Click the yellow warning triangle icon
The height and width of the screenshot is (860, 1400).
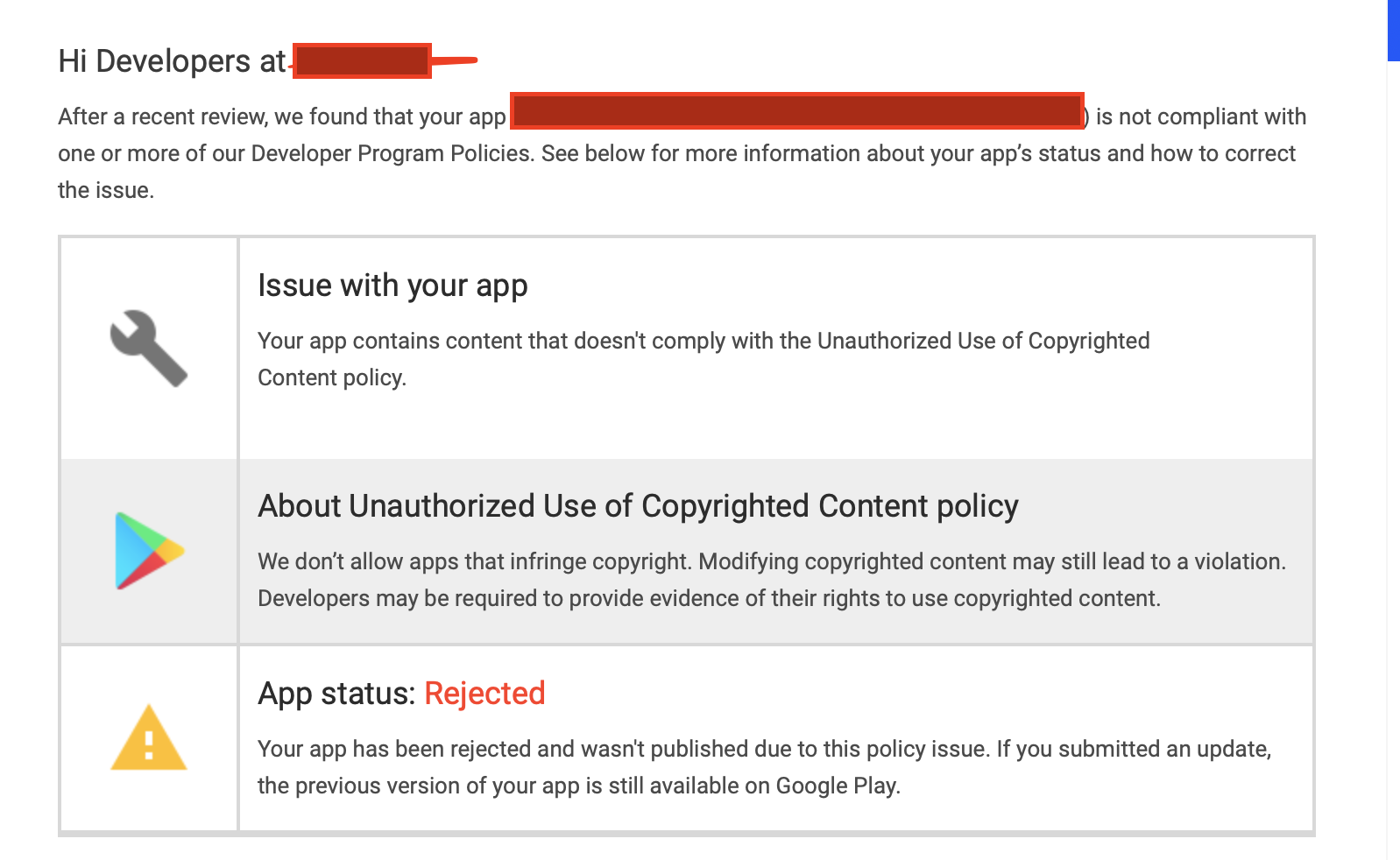(x=149, y=737)
